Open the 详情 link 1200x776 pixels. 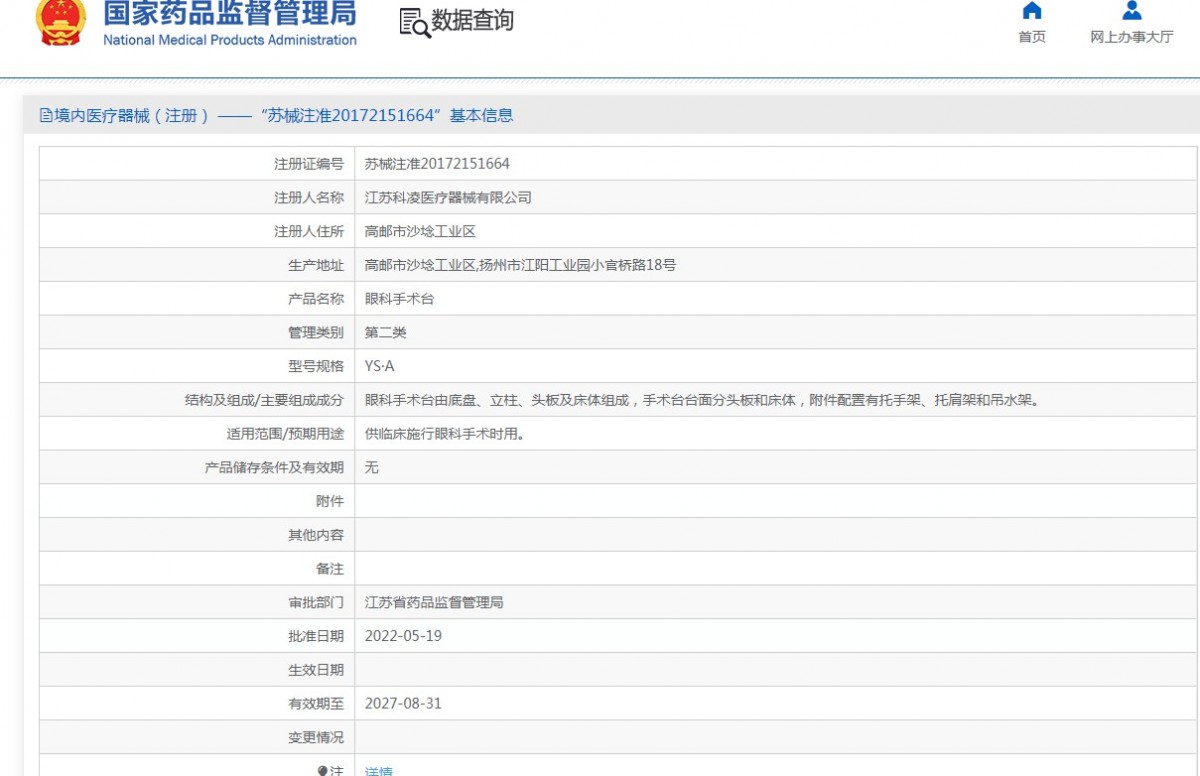point(379,772)
